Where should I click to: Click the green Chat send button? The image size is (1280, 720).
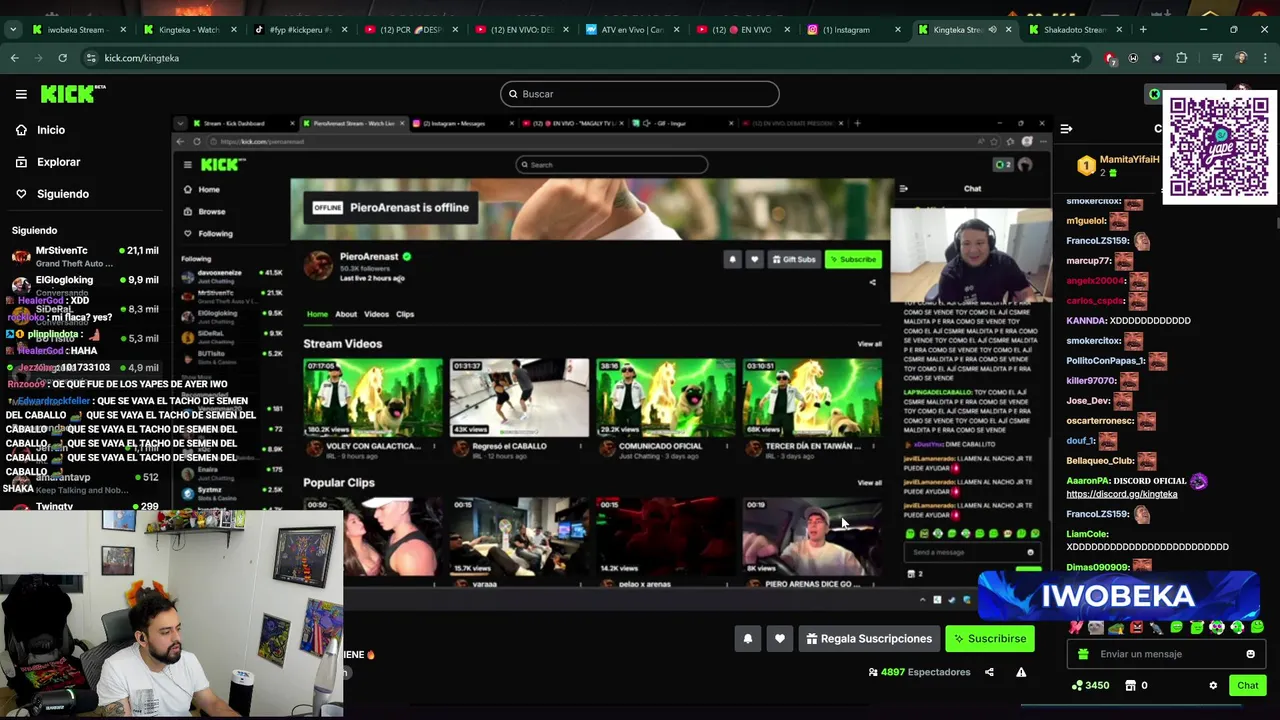point(1247,686)
